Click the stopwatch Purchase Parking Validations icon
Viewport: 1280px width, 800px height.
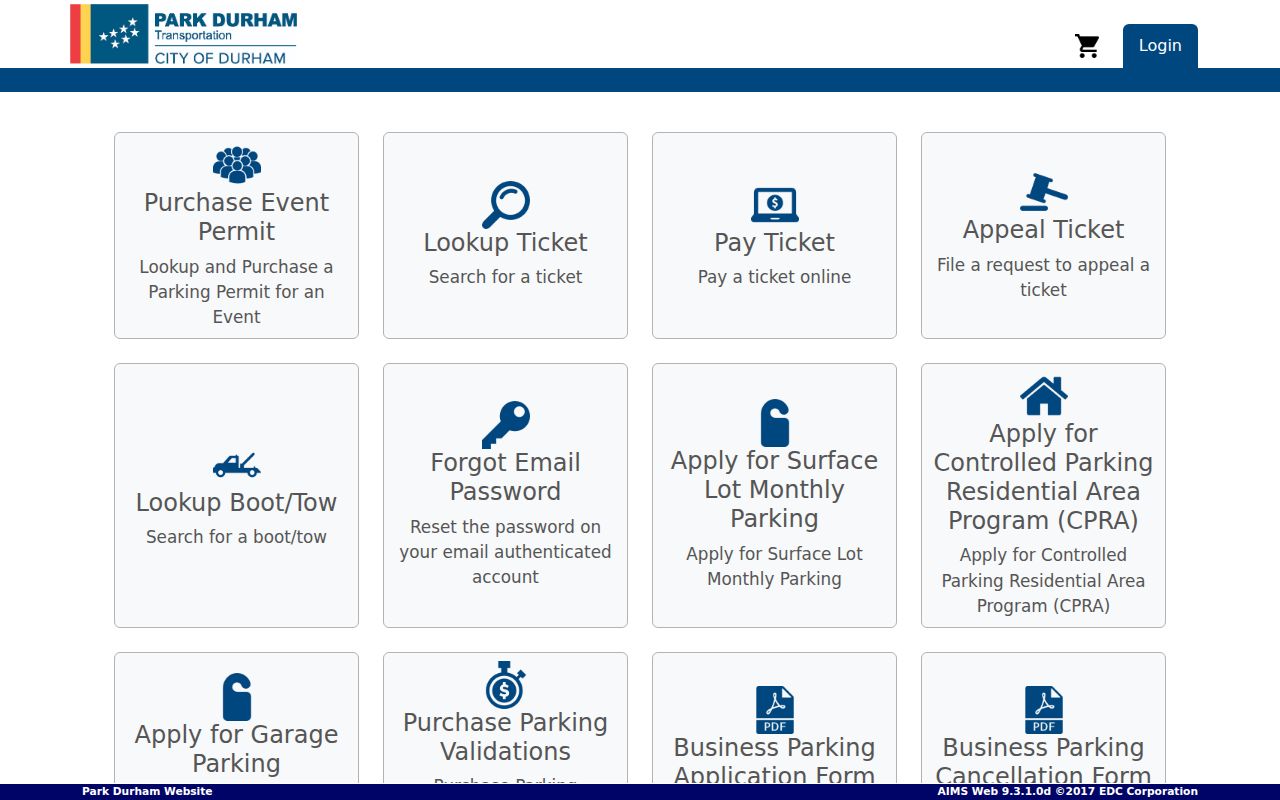[x=506, y=685]
